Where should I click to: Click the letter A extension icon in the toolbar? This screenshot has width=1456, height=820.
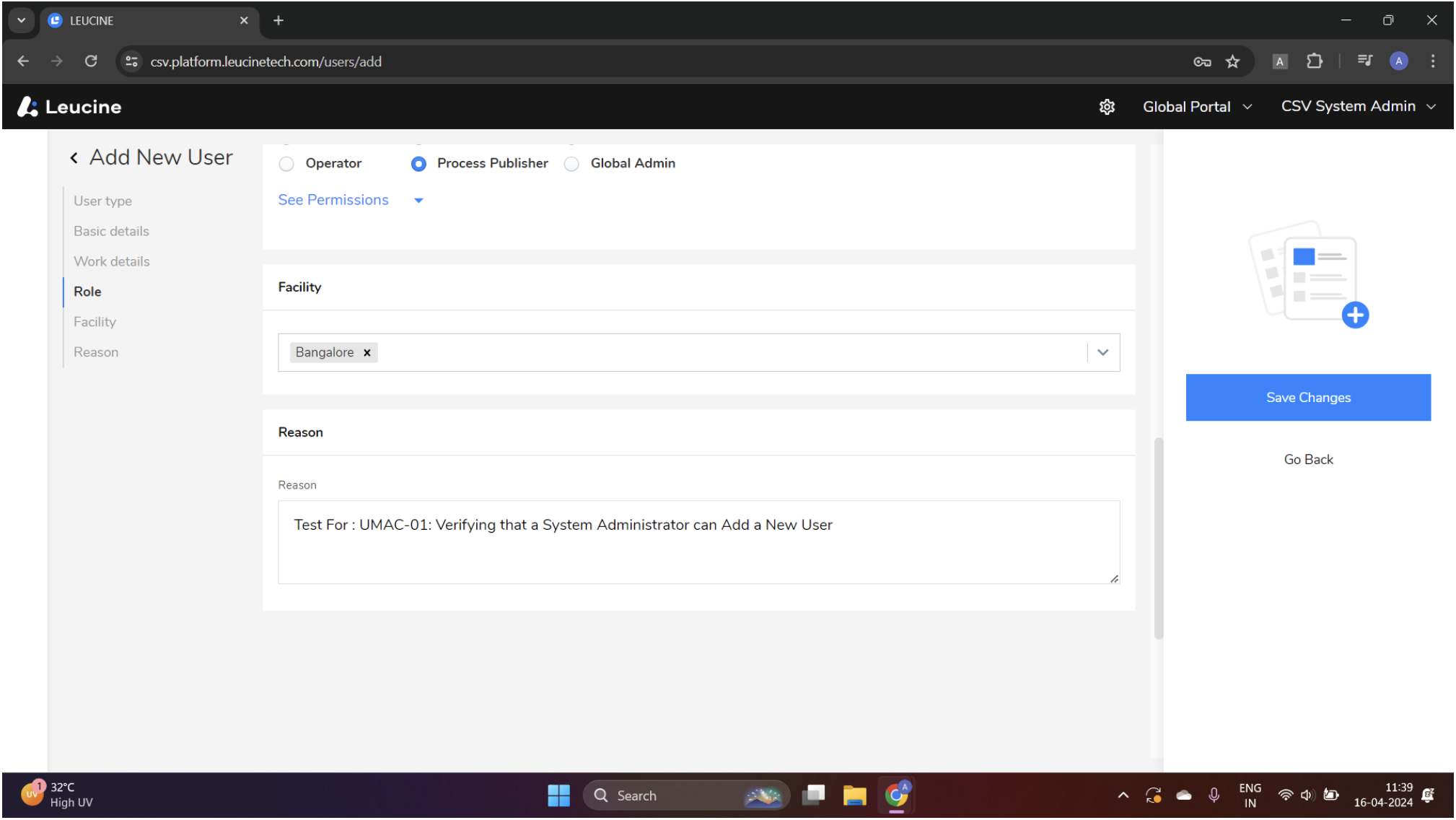point(1279,61)
